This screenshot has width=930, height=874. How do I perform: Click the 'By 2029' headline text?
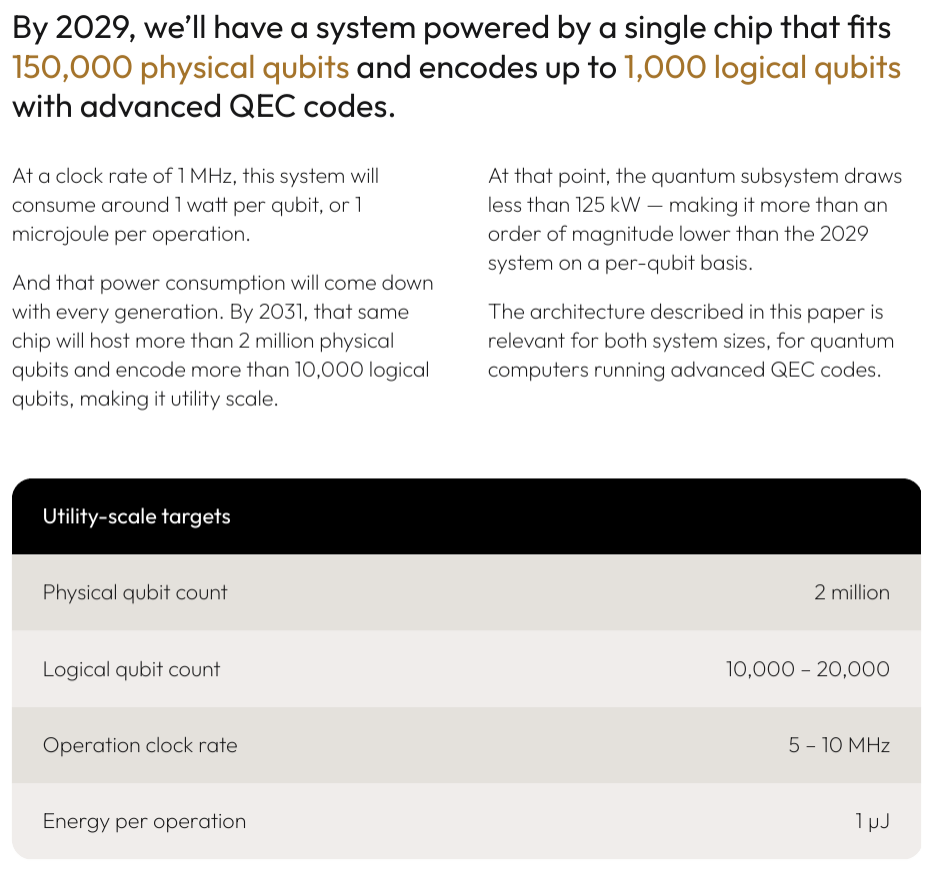[x=72, y=28]
